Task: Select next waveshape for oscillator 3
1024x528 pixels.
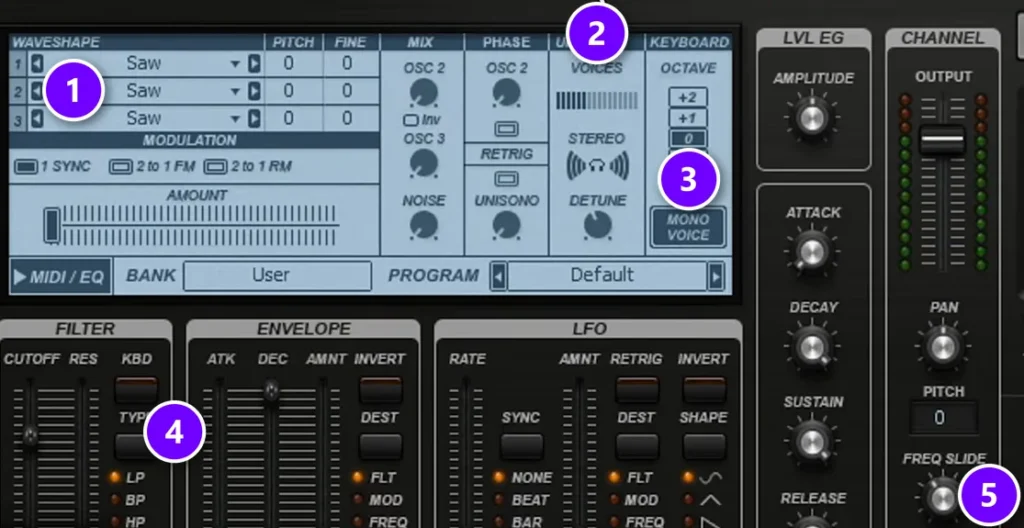Action: pyautogui.click(x=254, y=118)
